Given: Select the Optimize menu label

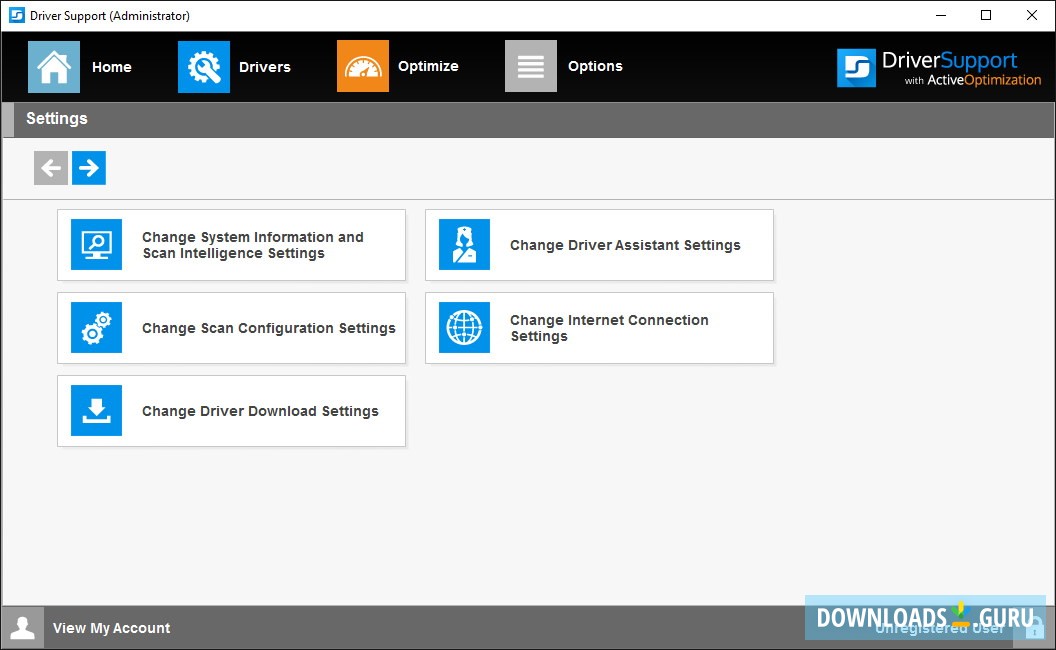Looking at the screenshot, I should click(x=428, y=66).
